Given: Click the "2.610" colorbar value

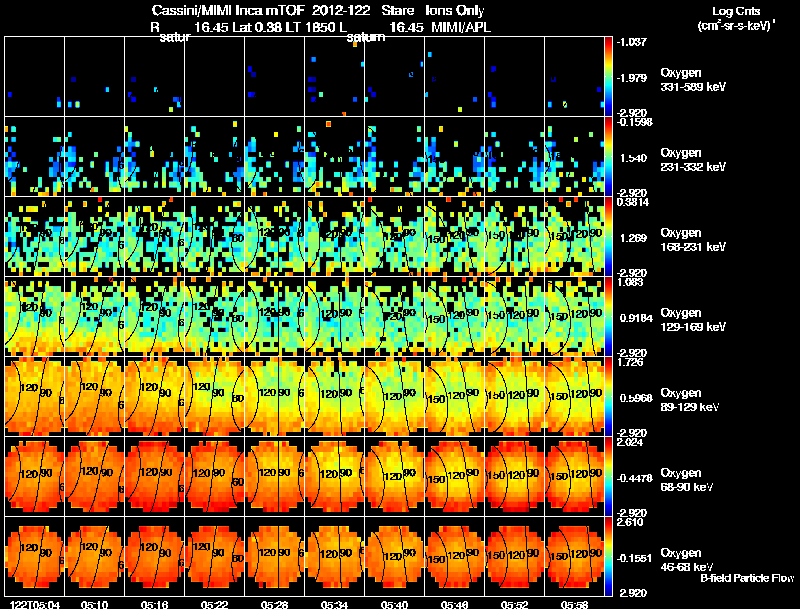Looking at the screenshot, I should point(630,522).
